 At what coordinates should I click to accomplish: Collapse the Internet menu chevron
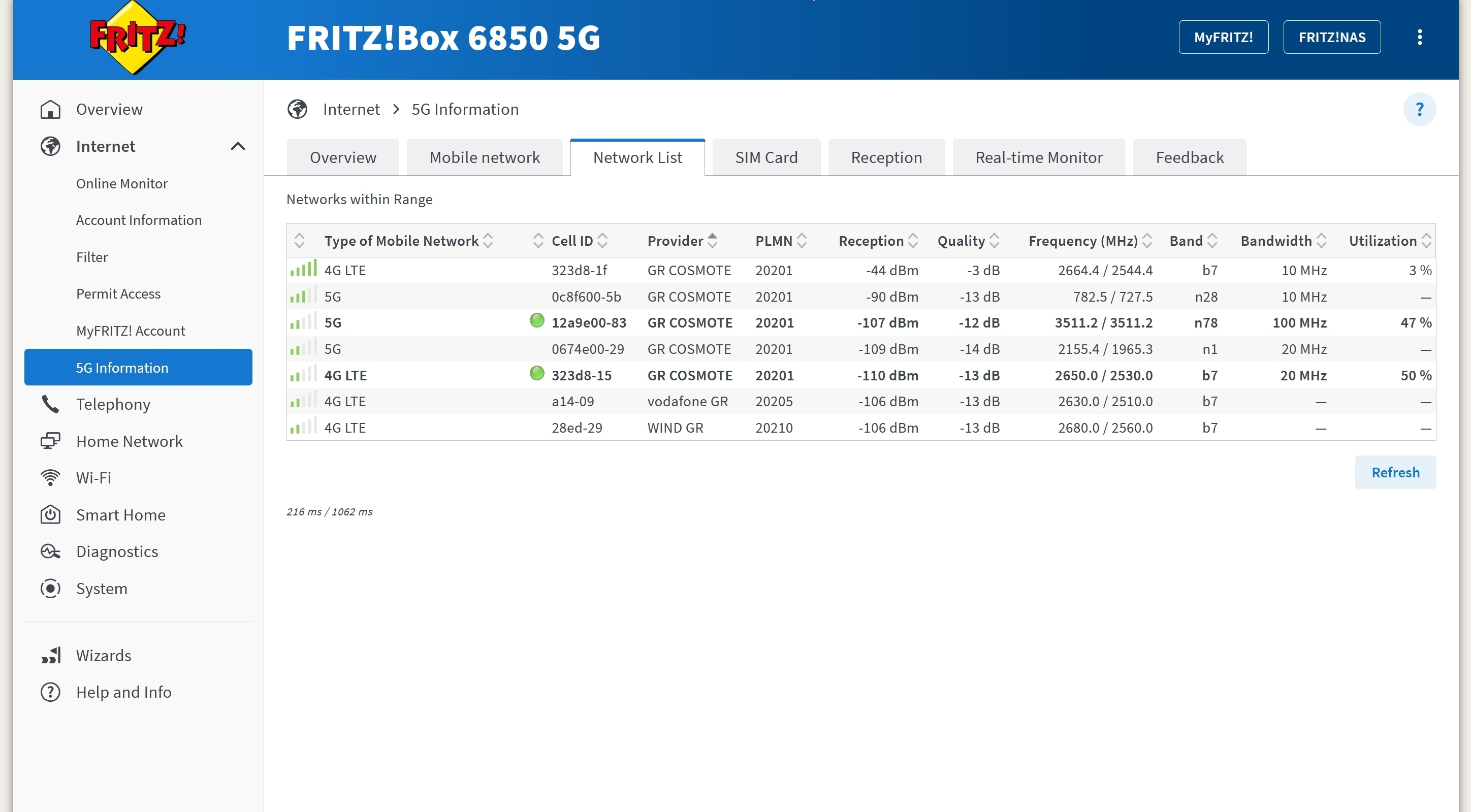click(238, 146)
